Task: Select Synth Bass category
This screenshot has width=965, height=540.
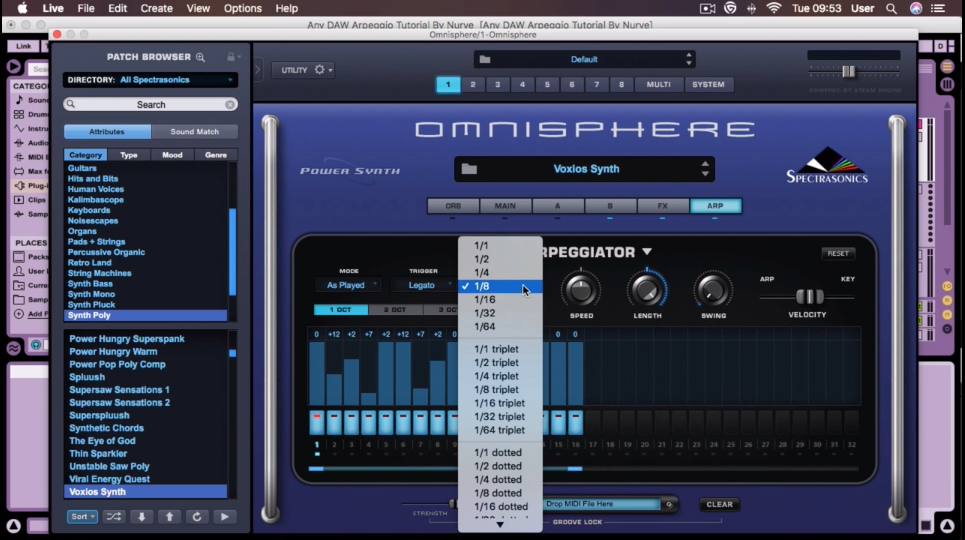Action: pyautogui.click(x=90, y=284)
